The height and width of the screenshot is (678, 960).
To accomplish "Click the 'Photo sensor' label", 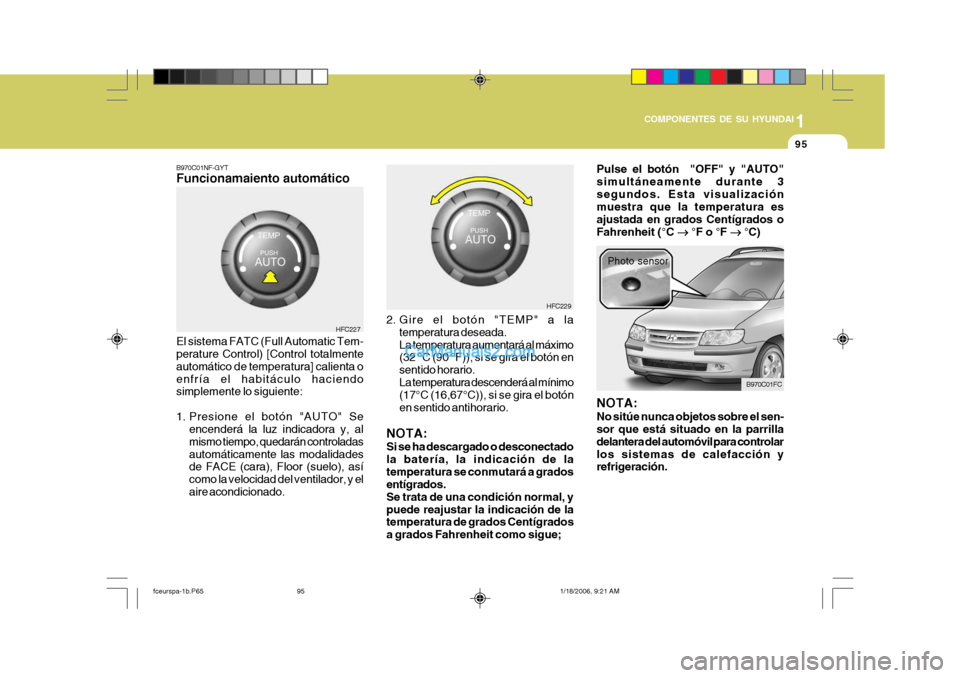I will (x=638, y=261).
